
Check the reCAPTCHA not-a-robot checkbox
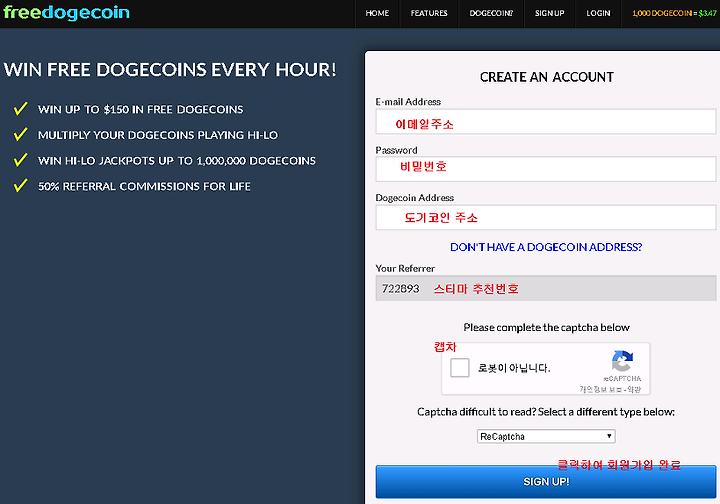click(x=460, y=368)
